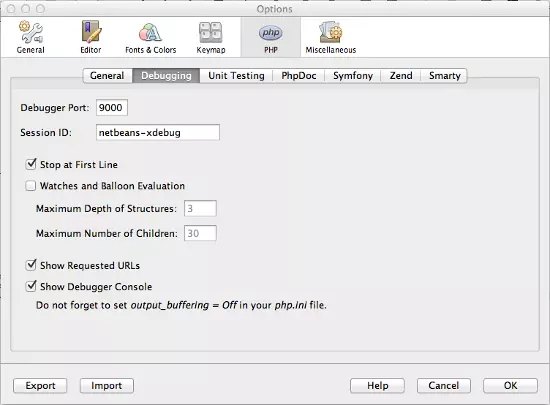Screen dimensions: 550x405
Task: Switch to the Unit Testing tab
Action: [236, 76]
